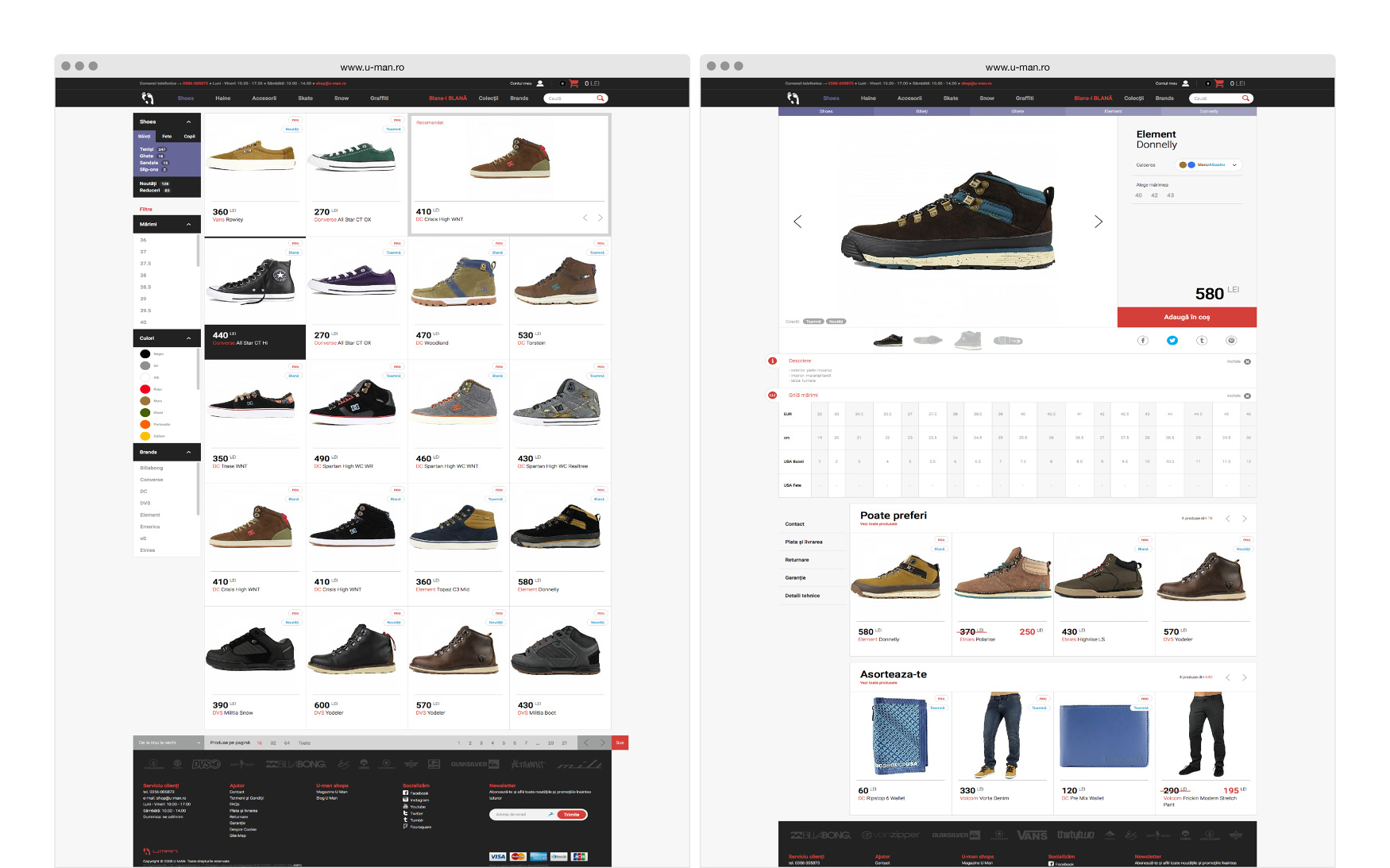The image size is (1390, 868).
Task: Close the Descriere section with its X icon
Action: pyautogui.click(x=1247, y=361)
